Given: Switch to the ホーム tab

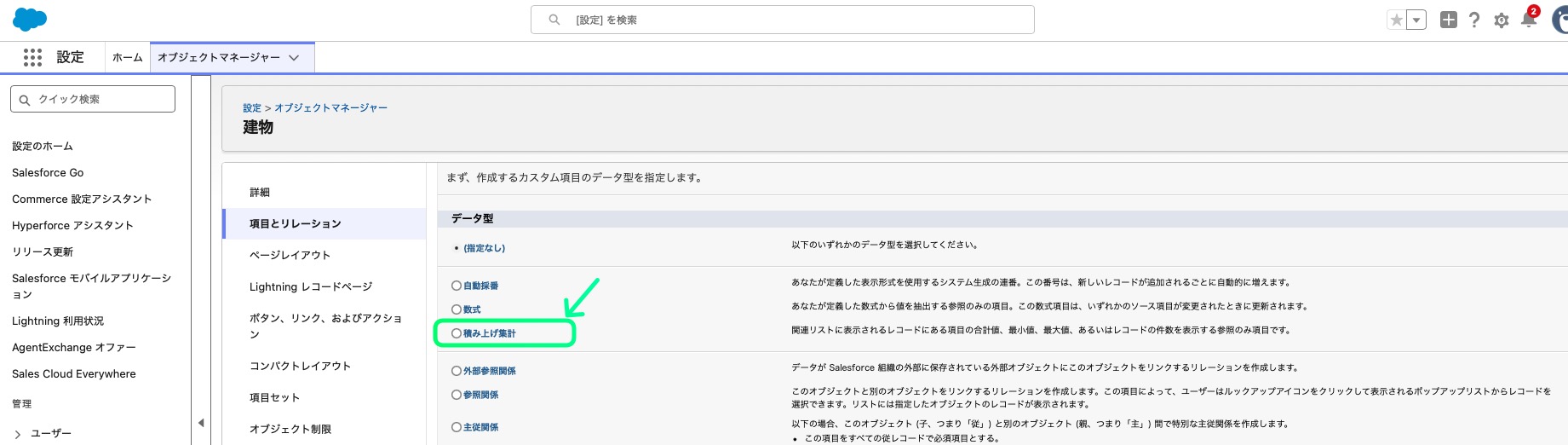Looking at the screenshot, I should click(x=128, y=58).
